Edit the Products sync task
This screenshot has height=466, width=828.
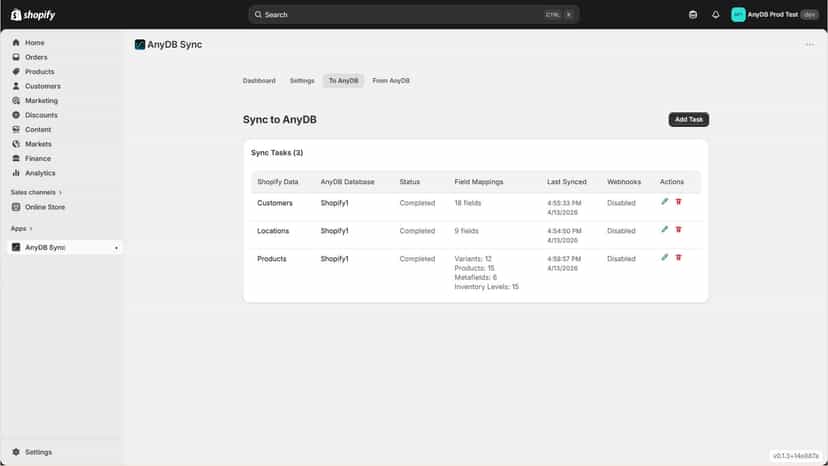(664, 258)
